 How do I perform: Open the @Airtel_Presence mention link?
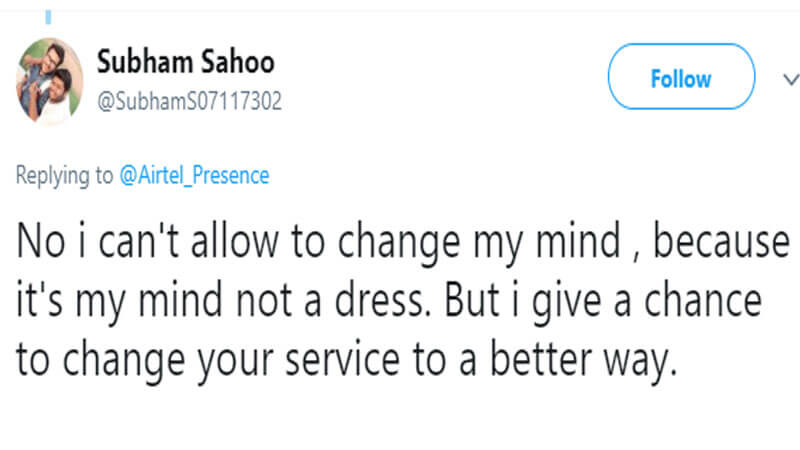[194, 175]
